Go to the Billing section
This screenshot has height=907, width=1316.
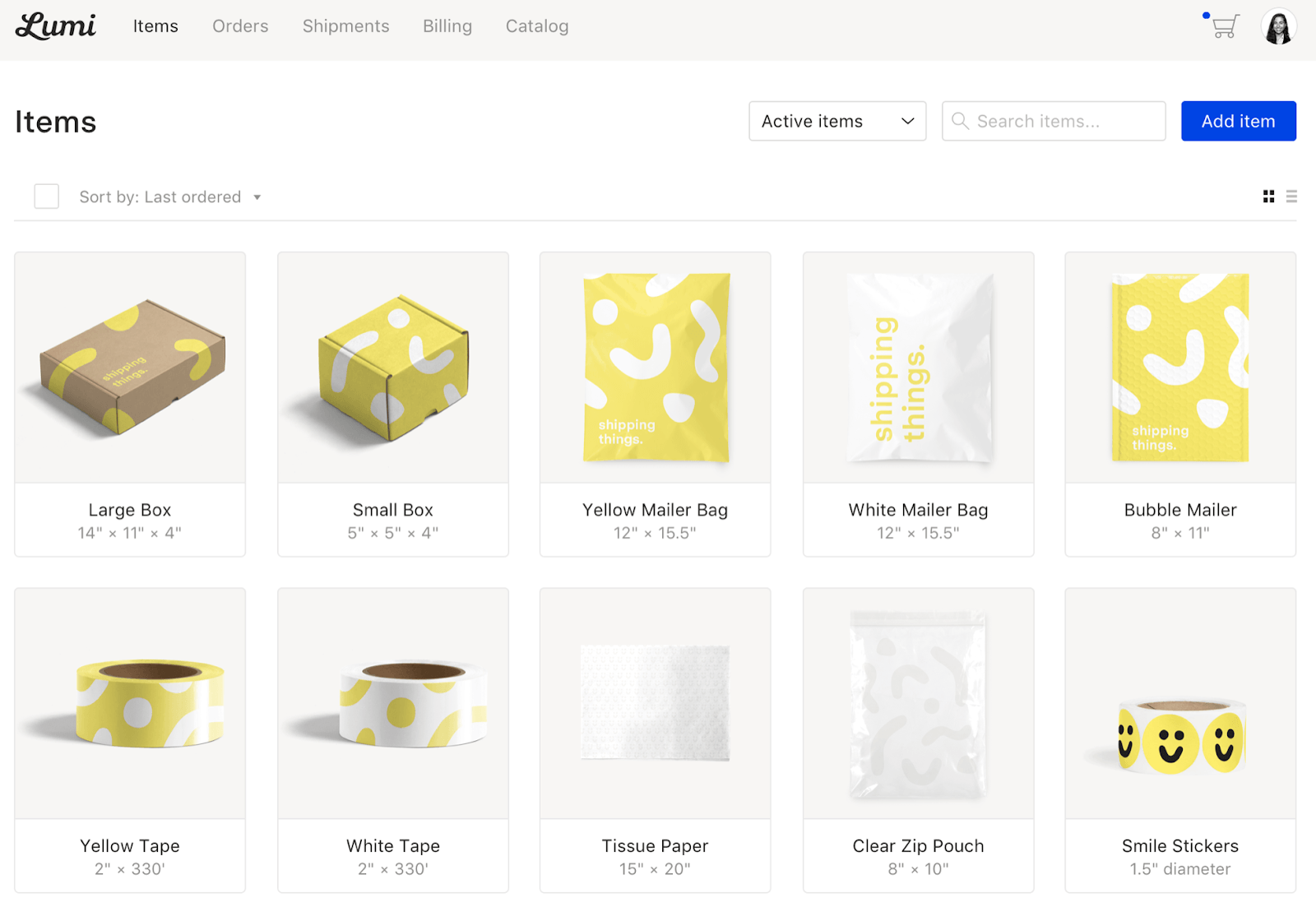tap(447, 26)
